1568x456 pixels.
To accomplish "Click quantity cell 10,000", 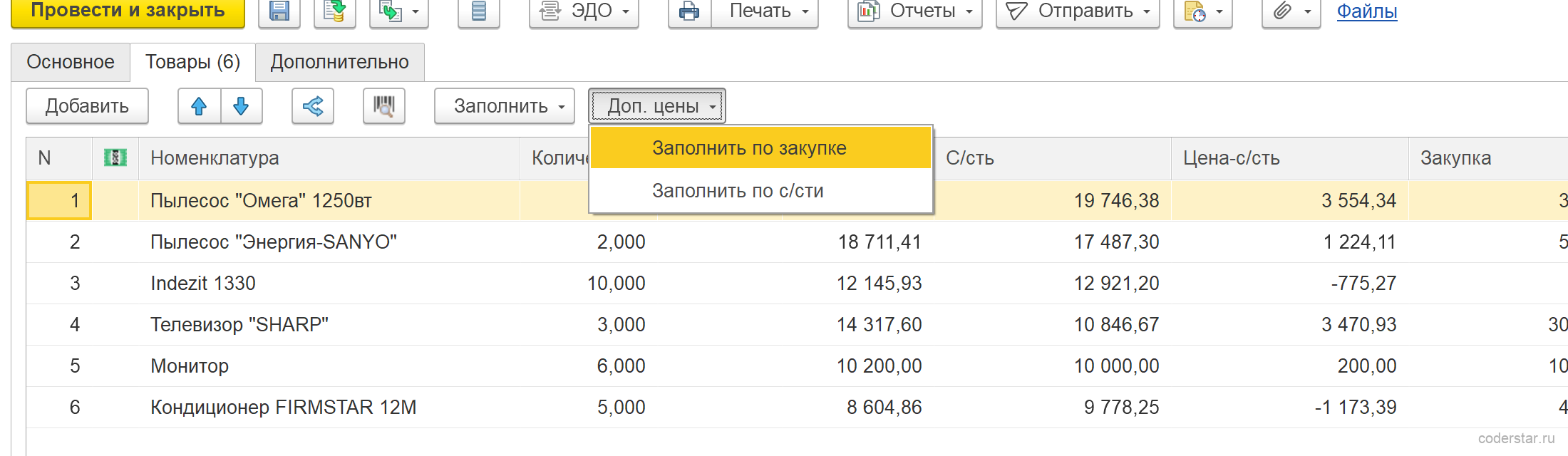I will (x=616, y=284).
